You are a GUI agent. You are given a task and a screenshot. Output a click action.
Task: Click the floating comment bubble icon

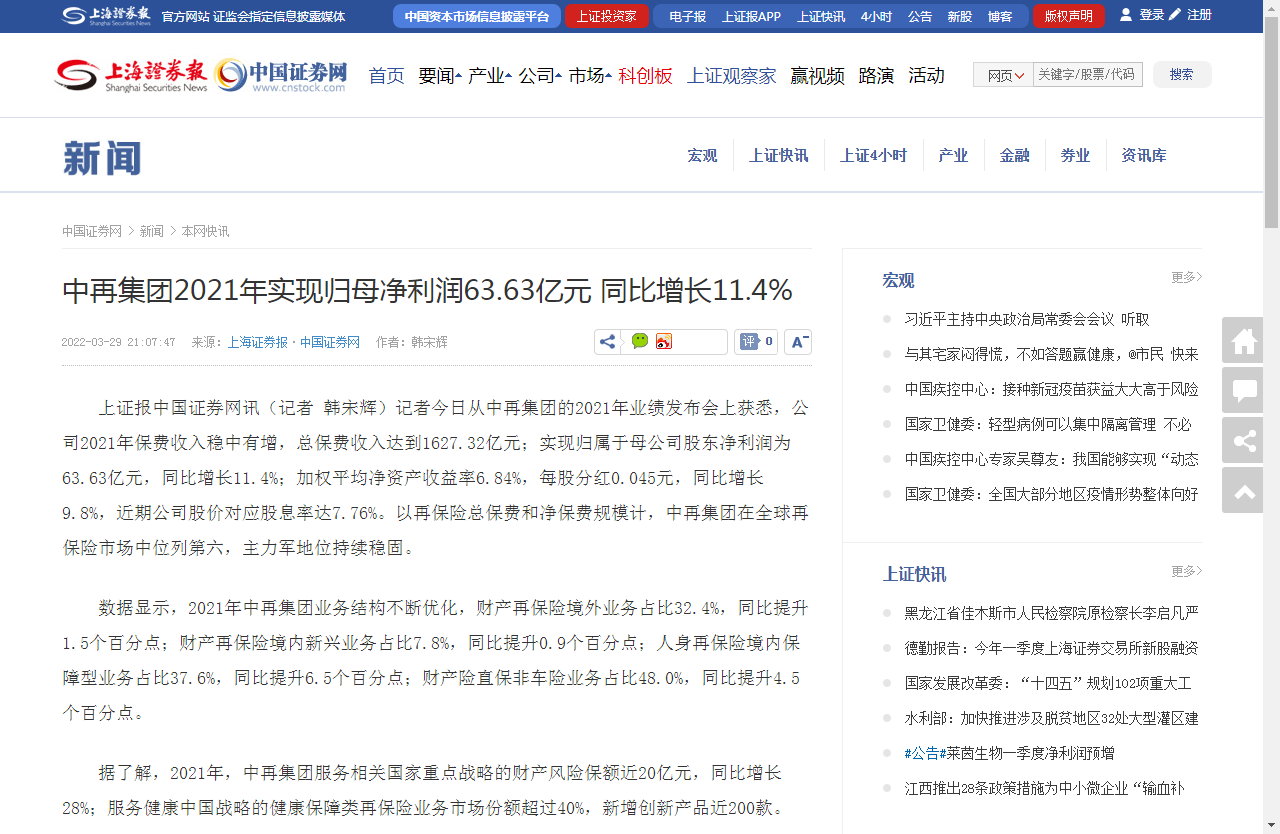tap(1244, 391)
